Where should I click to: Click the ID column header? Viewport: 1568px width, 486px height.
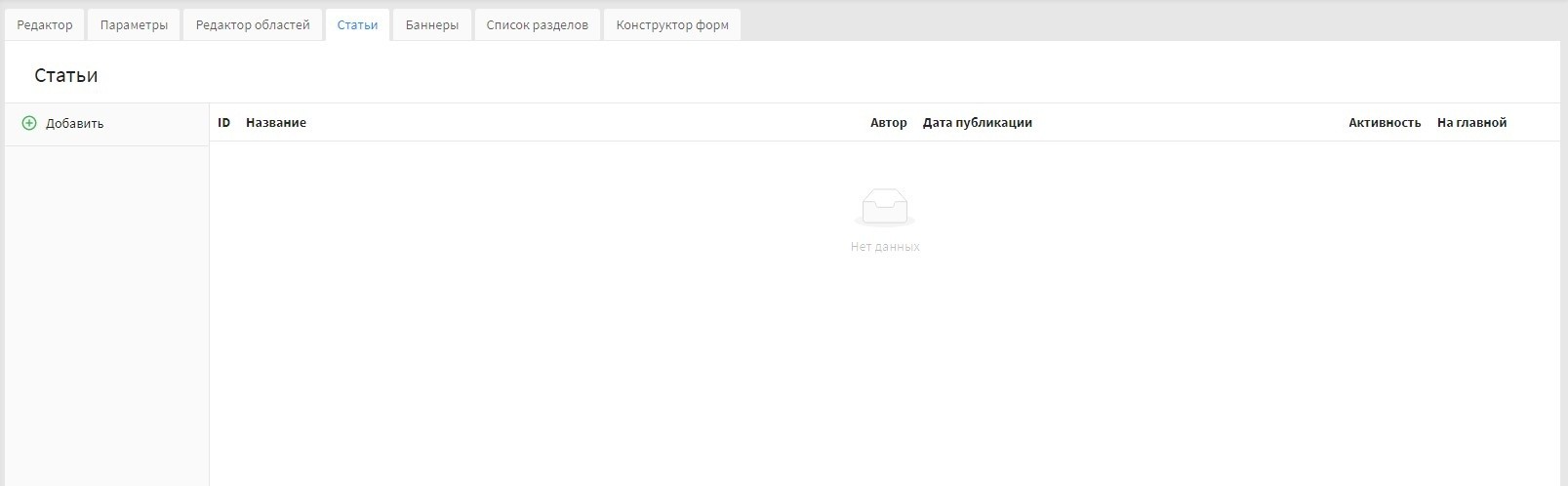(x=224, y=123)
